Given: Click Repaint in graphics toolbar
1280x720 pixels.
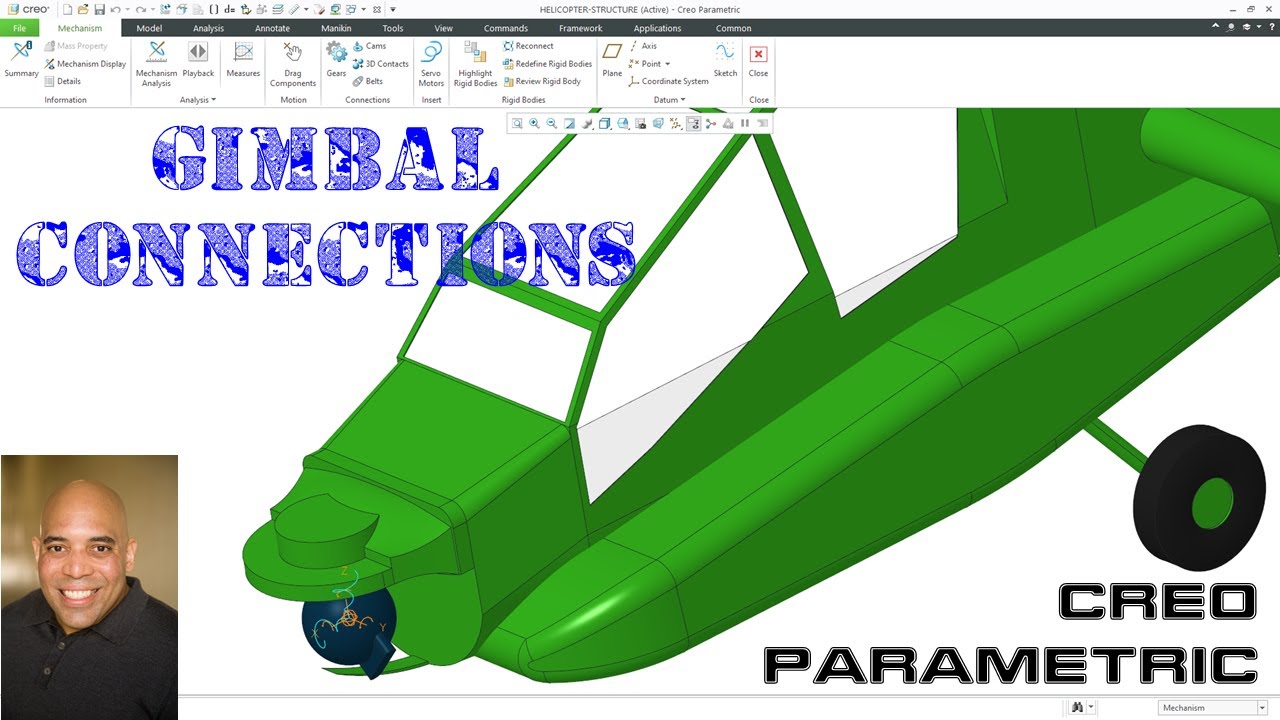Looking at the screenshot, I should (x=569, y=124).
